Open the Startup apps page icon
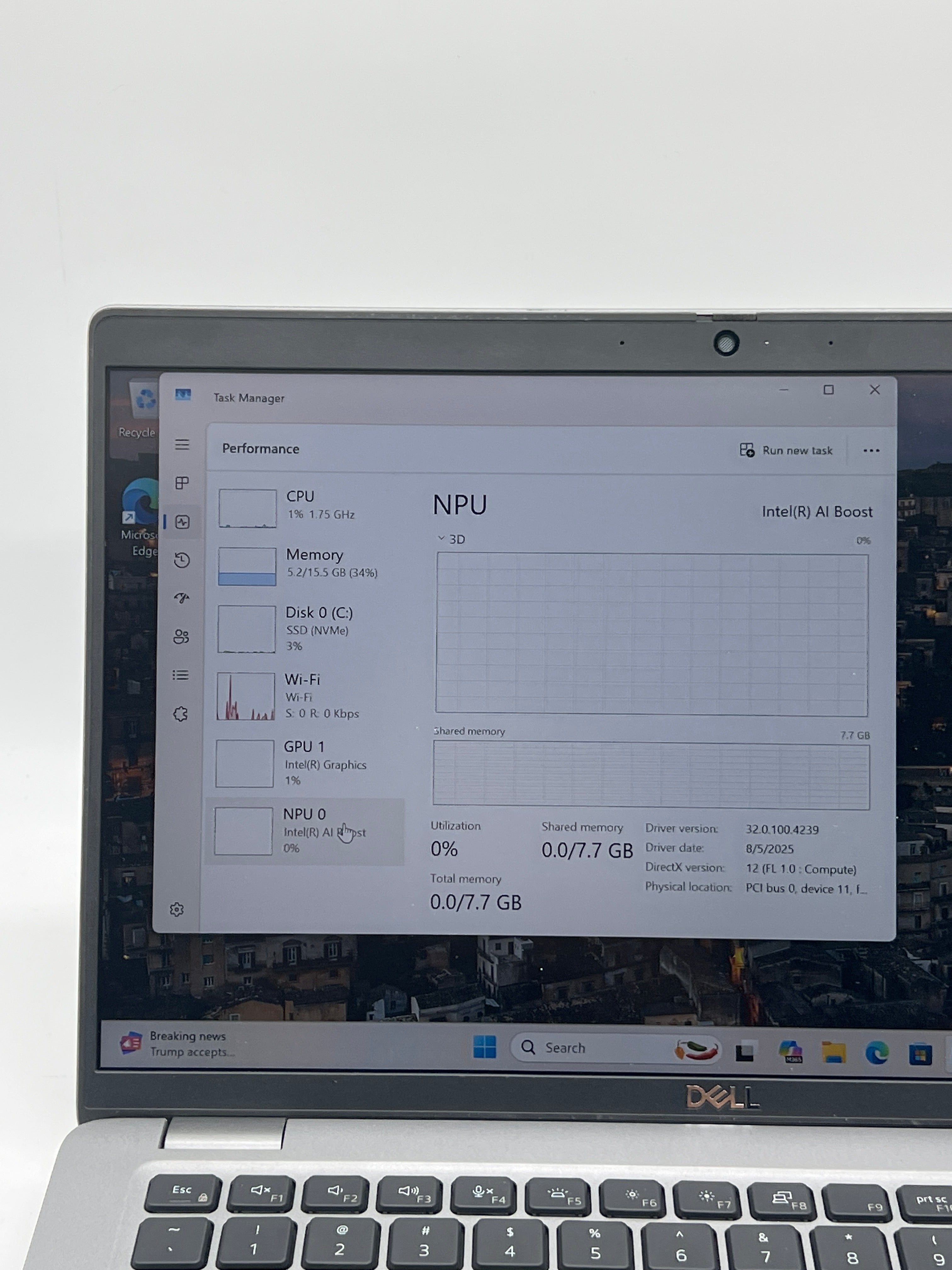Viewport: 952px width, 1270px height. (x=181, y=598)
